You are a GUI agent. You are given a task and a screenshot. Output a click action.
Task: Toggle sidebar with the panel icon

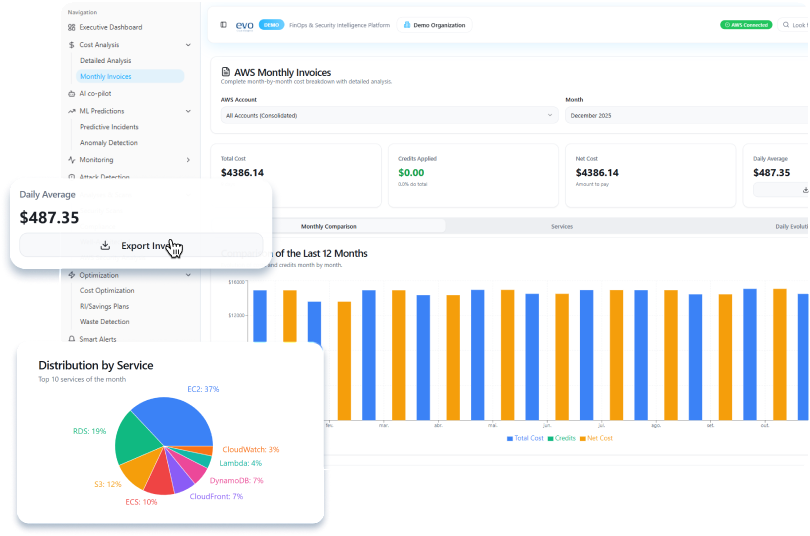click(223, 25)
